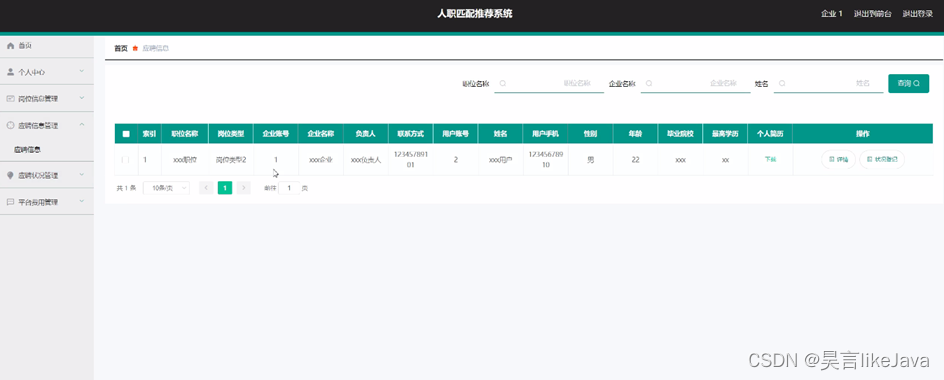Click the 状况登记 button in row 1
944x380 pixels.
(x=881, y=160)
